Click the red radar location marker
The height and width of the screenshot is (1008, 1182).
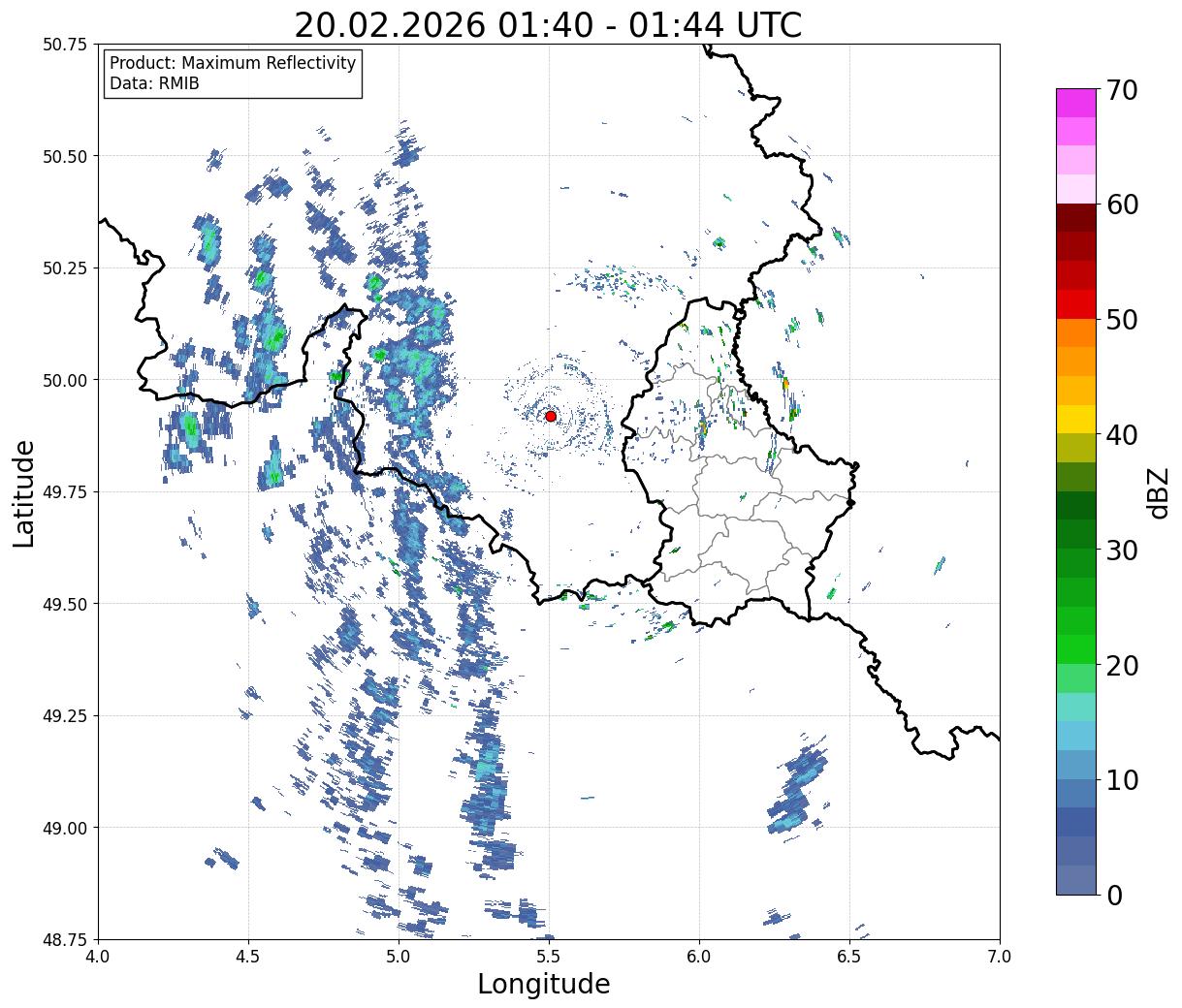click(x=551, y=416)
